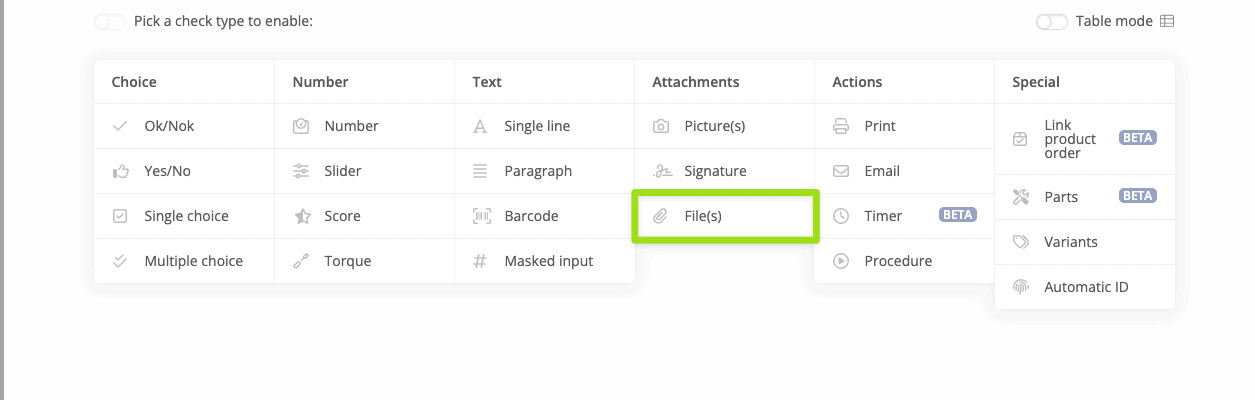Click the Automatic ID fingerprint icon
This screenshot has width=1255, height=400.
tap(1021, 287)
